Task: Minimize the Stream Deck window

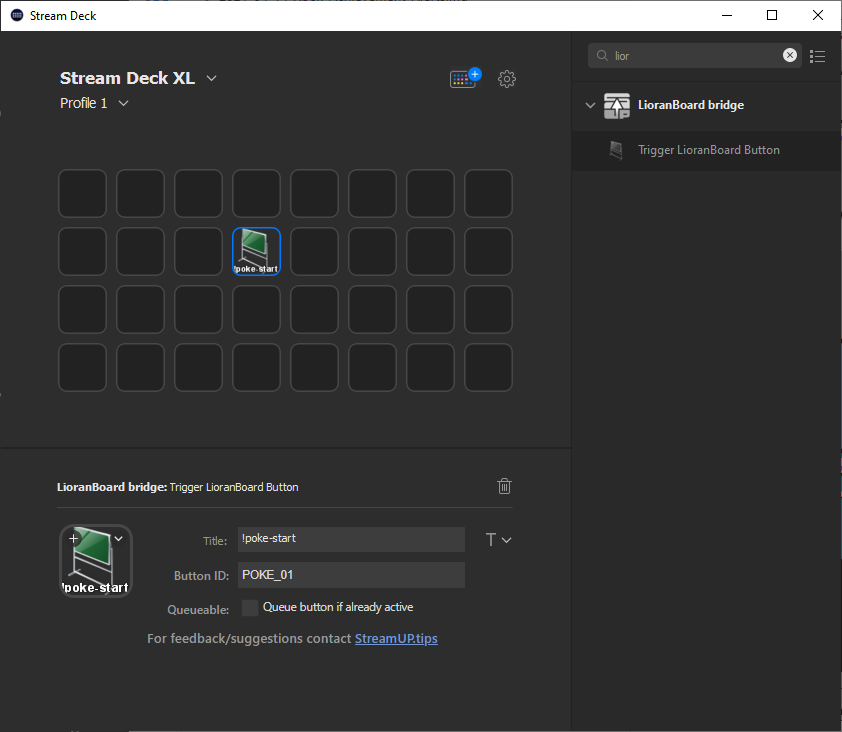Action: point(727,16)
